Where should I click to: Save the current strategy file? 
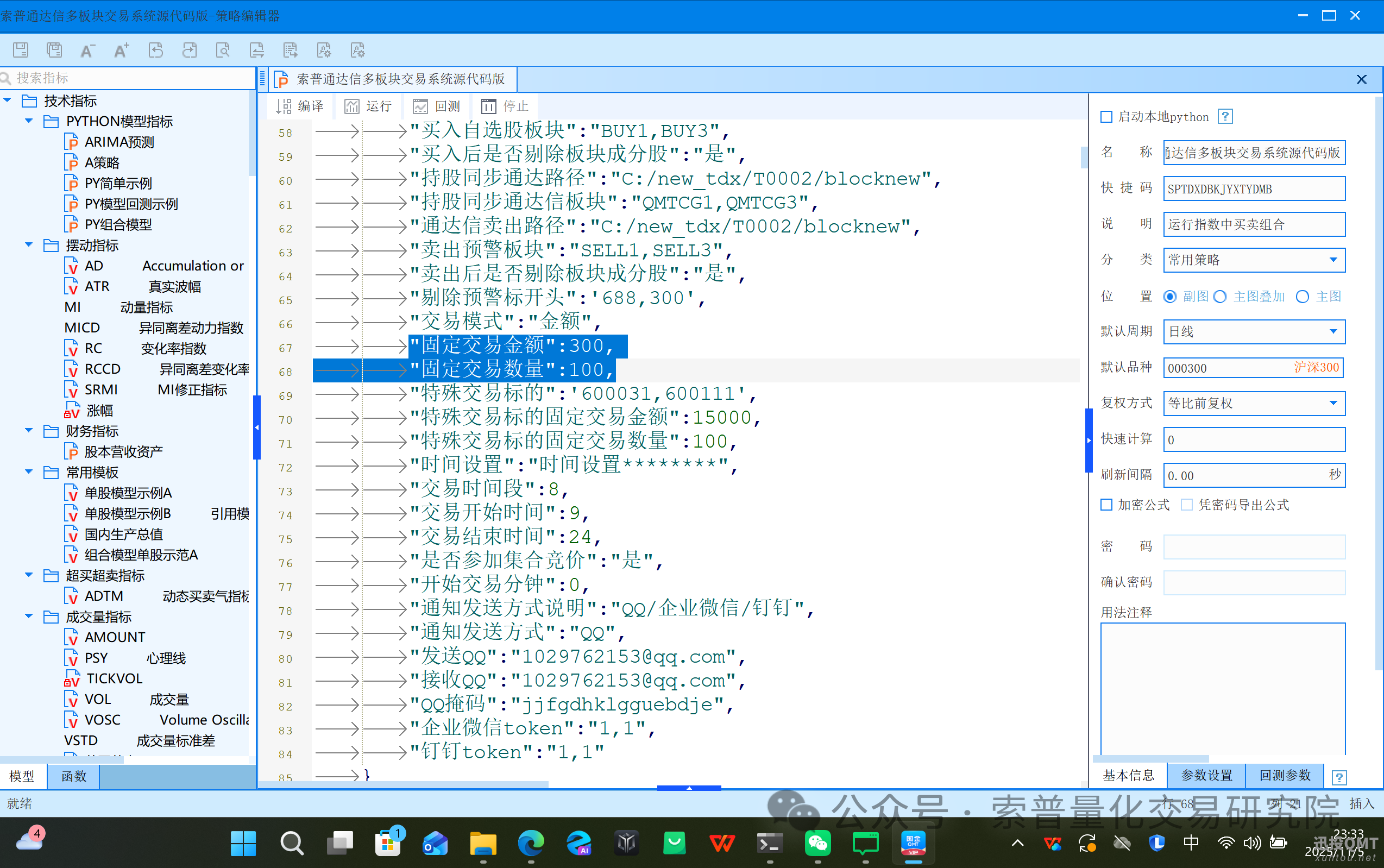pyautogui.click(x=20, y=50)
